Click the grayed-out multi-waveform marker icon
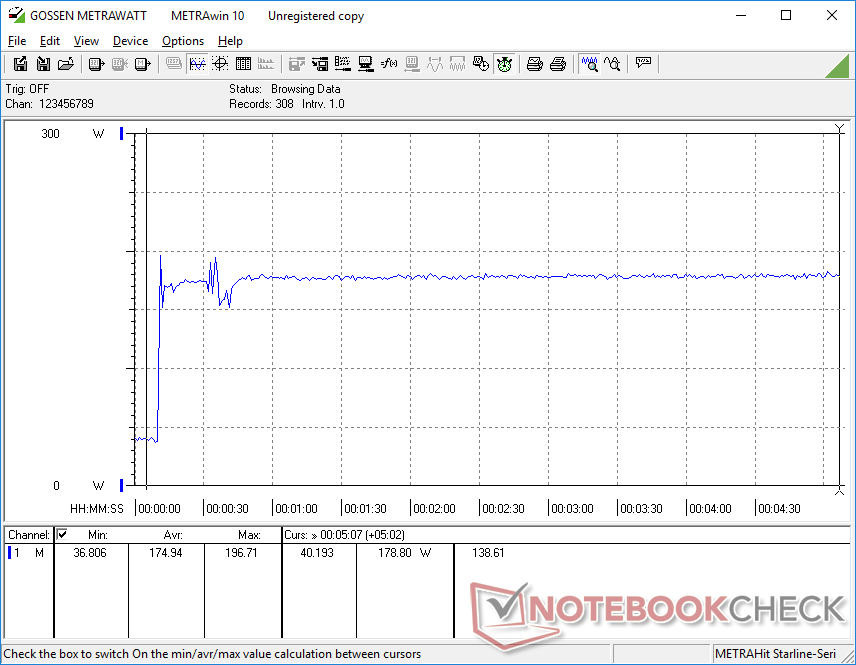Screen dimensions: 856x665 pyautogui.click(x=457, y=64)
